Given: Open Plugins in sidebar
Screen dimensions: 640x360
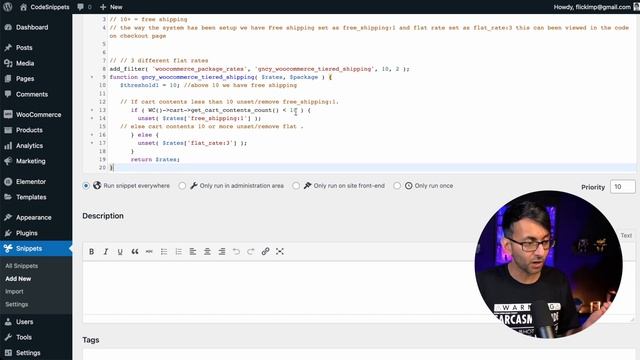Looking at the screenshot, I should click(x=27, y=233).
